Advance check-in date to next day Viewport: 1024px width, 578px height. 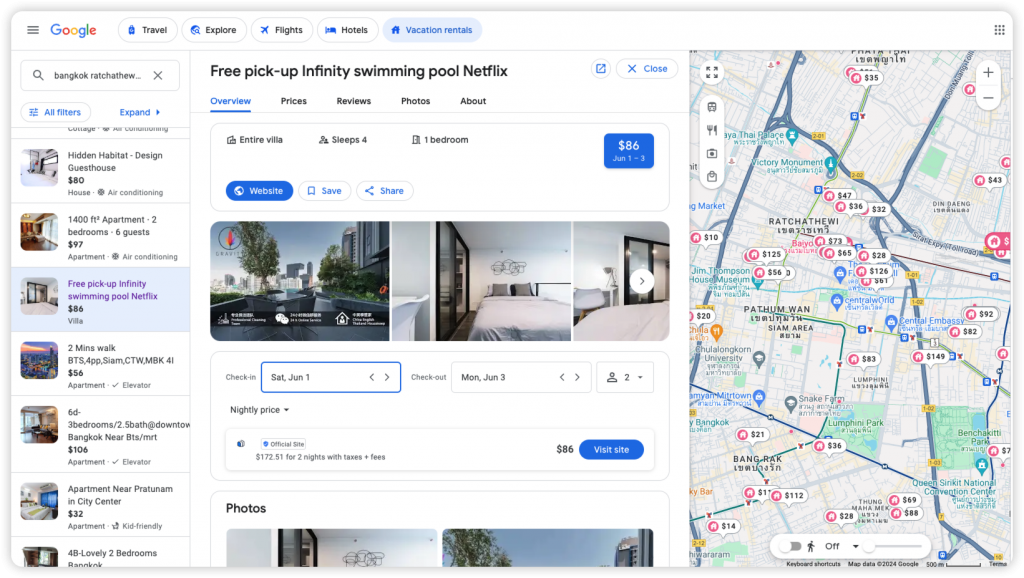tap(387, 377)
